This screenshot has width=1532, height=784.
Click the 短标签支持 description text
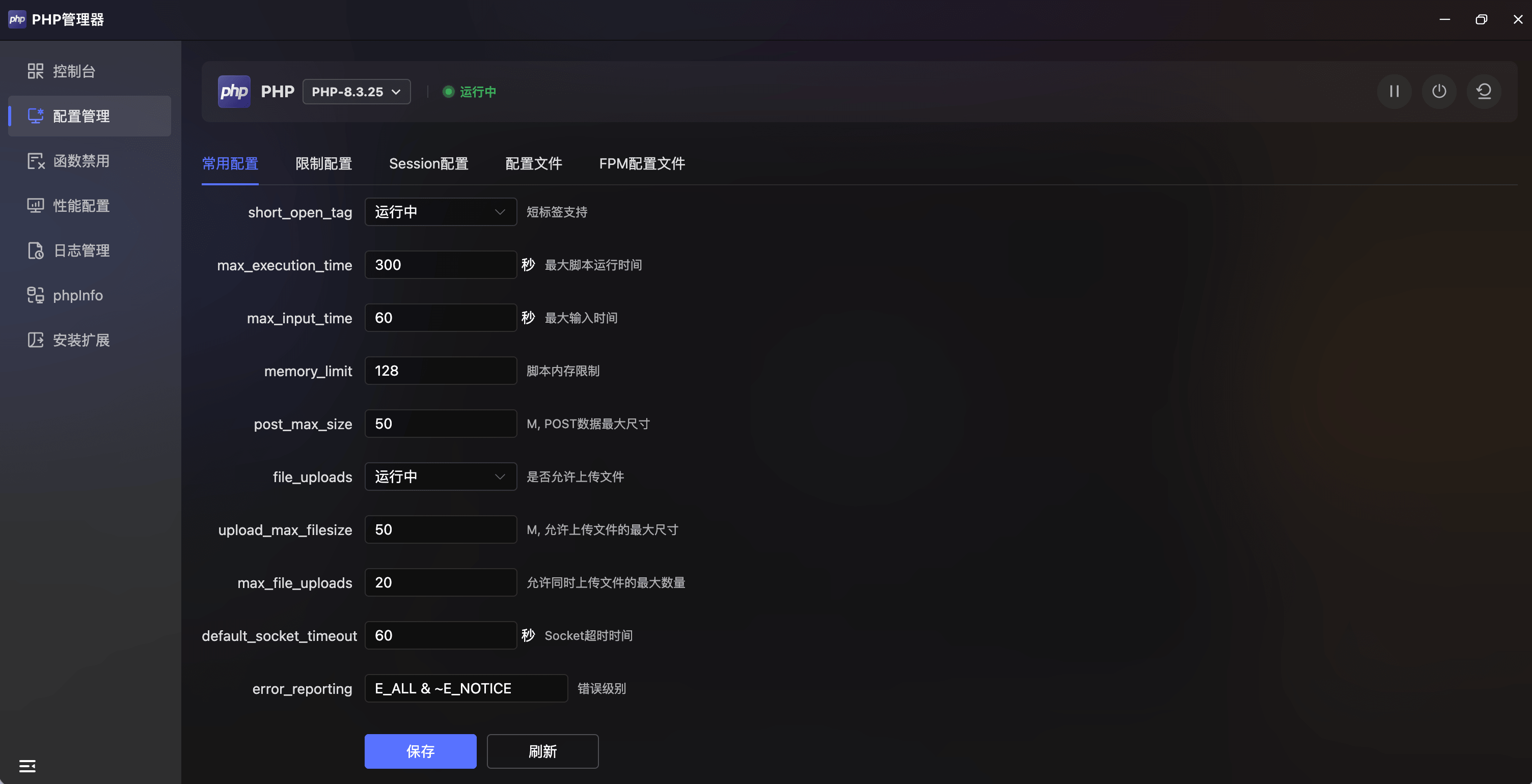pos(557,212)
